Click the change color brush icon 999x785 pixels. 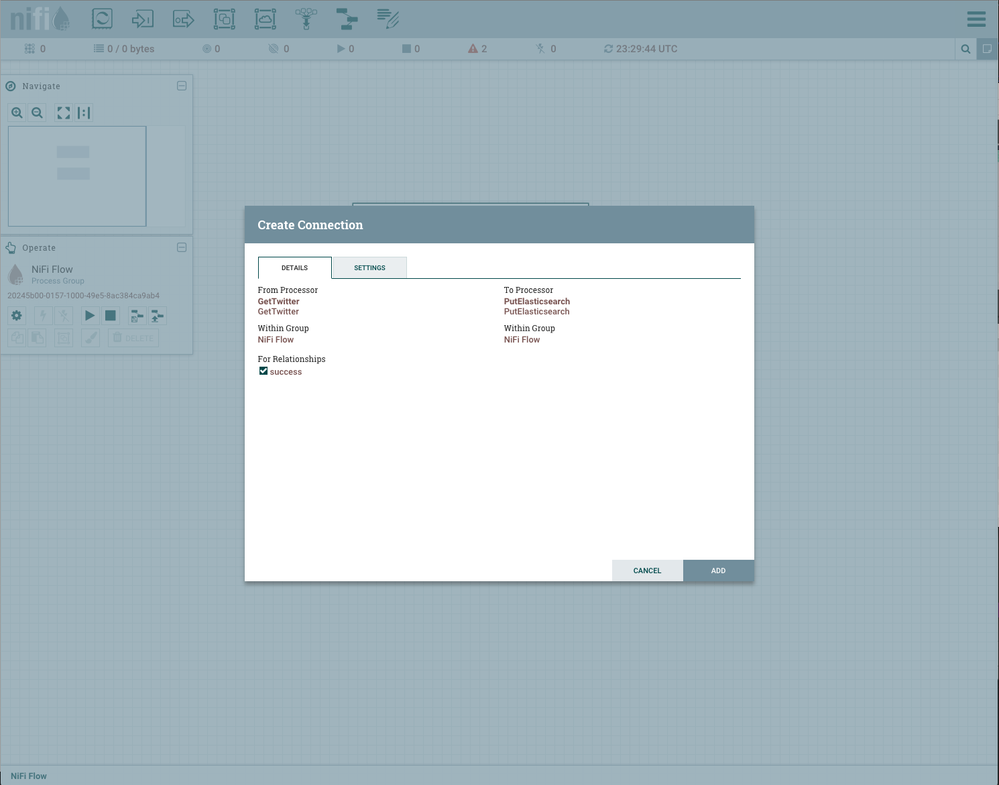click(x=90, y=338)
